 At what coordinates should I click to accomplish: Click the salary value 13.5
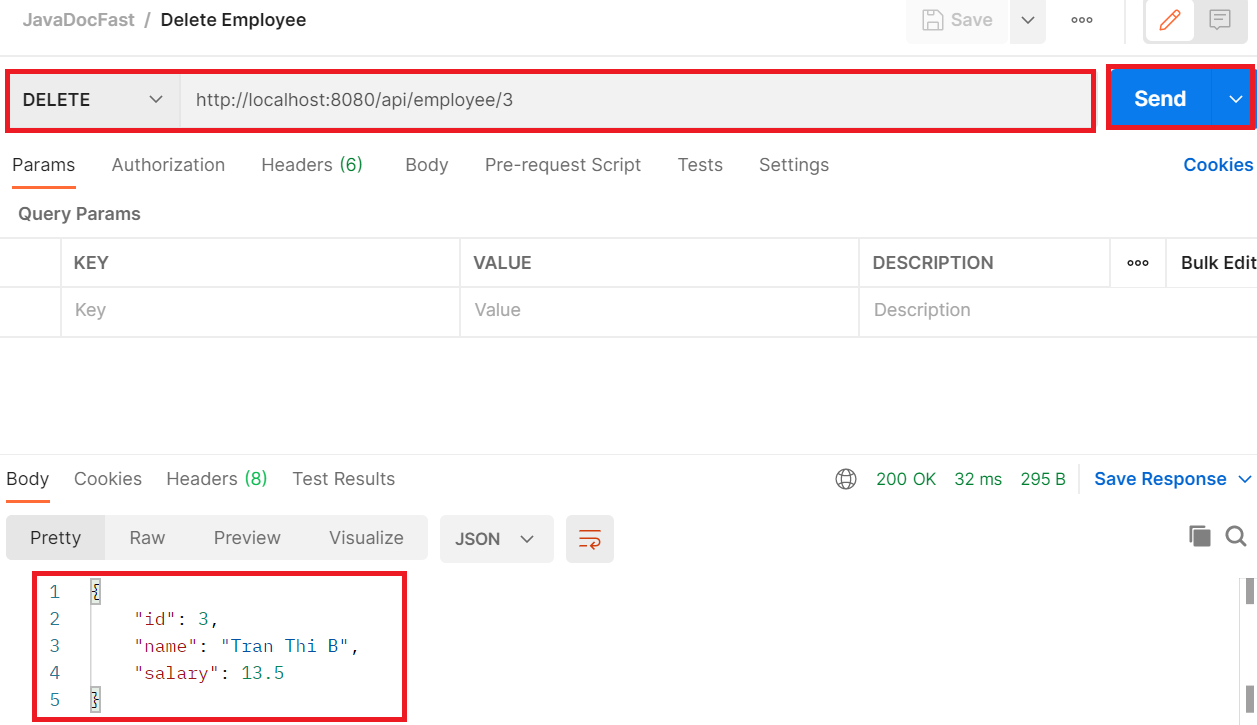[263, 673]
